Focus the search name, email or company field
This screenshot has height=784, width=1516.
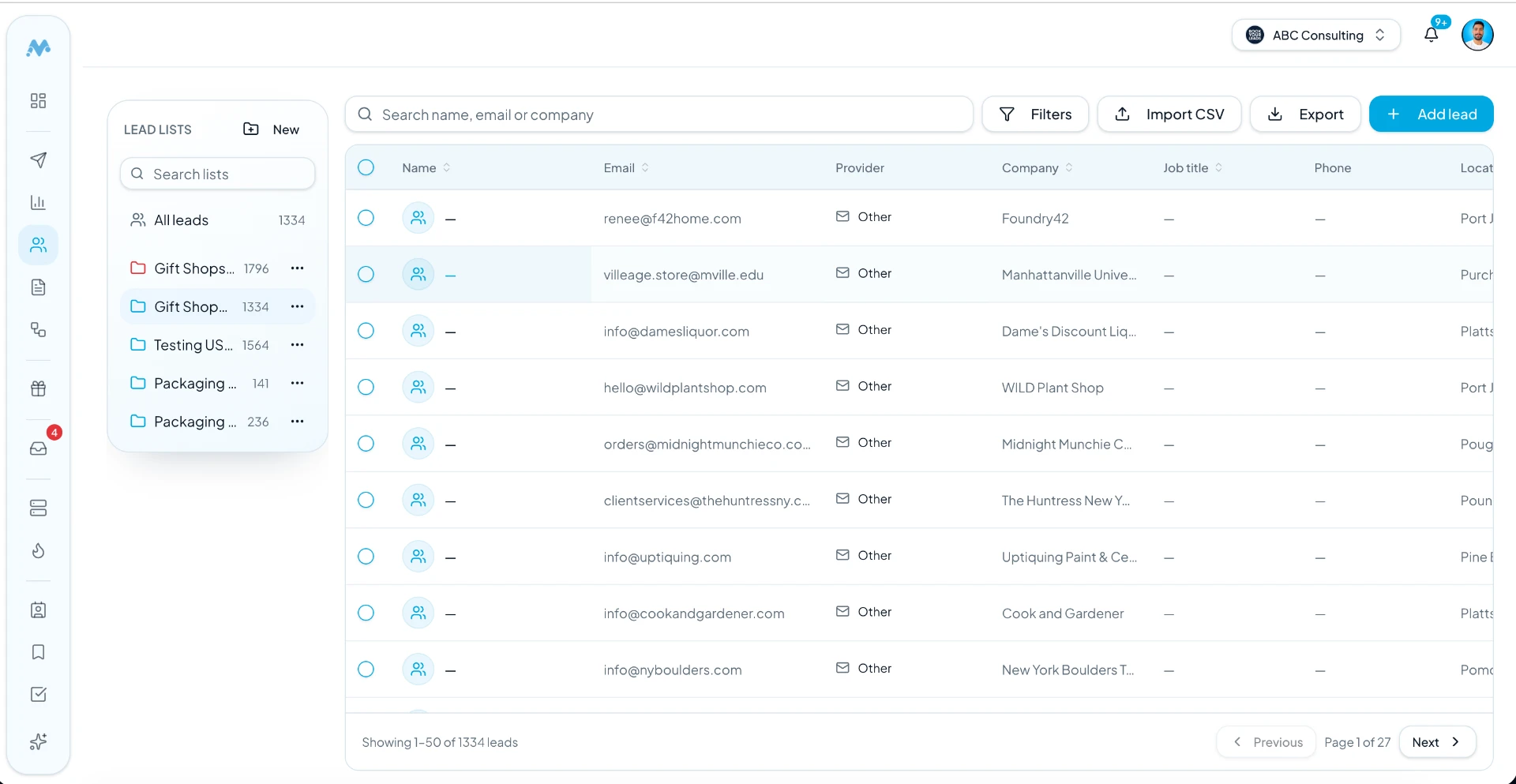(659, 114)
